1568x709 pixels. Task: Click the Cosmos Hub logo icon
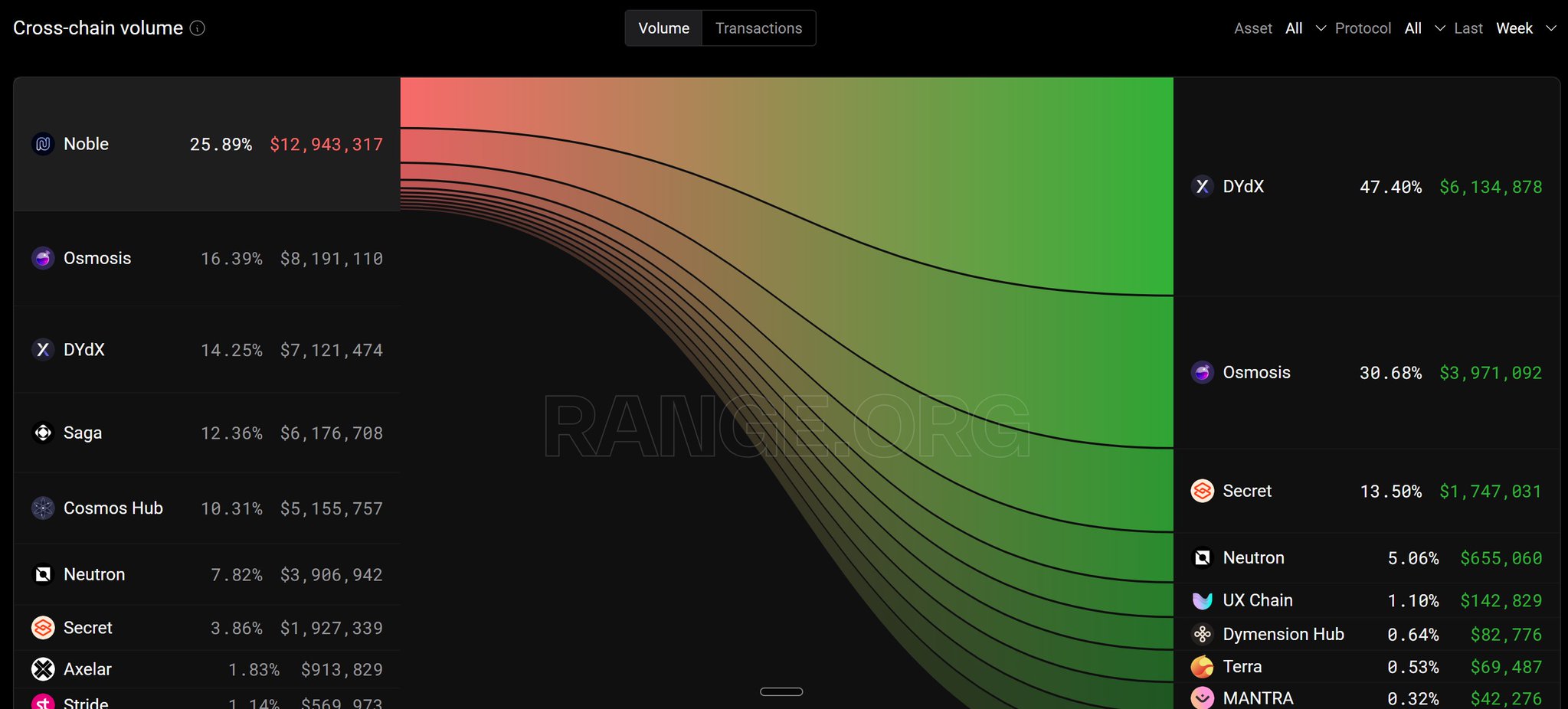coord(43,508)
